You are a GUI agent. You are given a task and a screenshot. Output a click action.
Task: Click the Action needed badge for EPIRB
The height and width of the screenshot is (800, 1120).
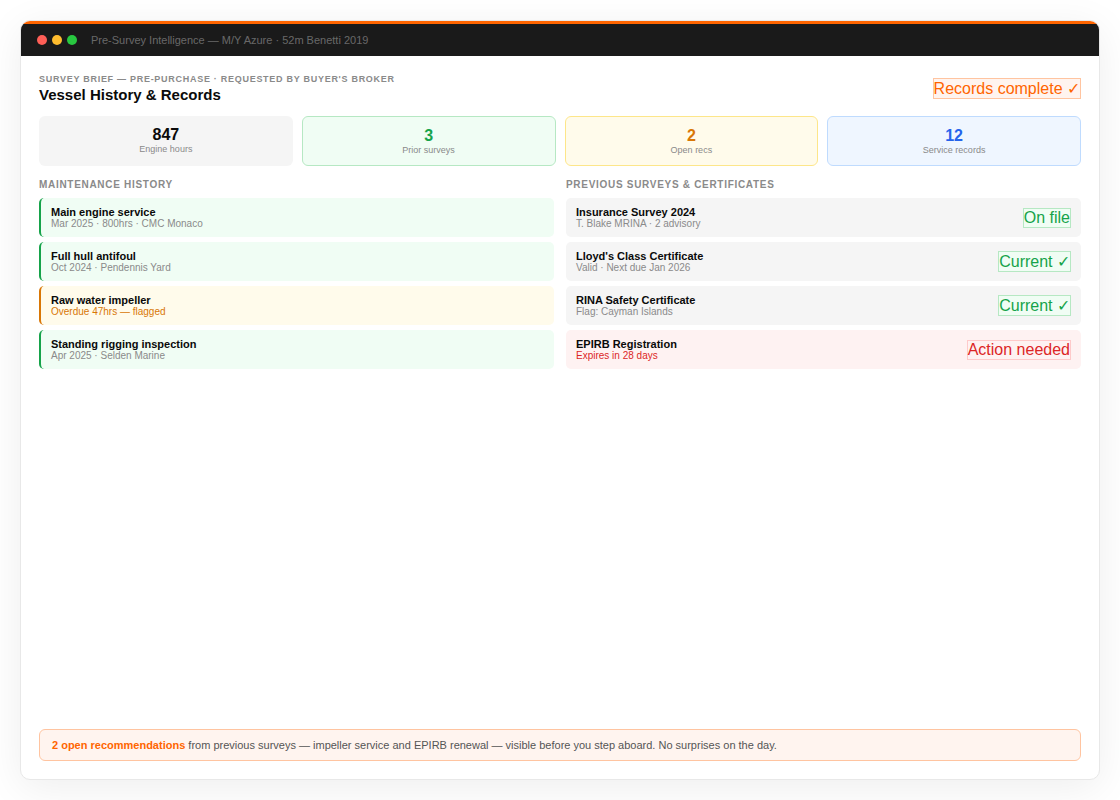click(x=1019, y=349)
